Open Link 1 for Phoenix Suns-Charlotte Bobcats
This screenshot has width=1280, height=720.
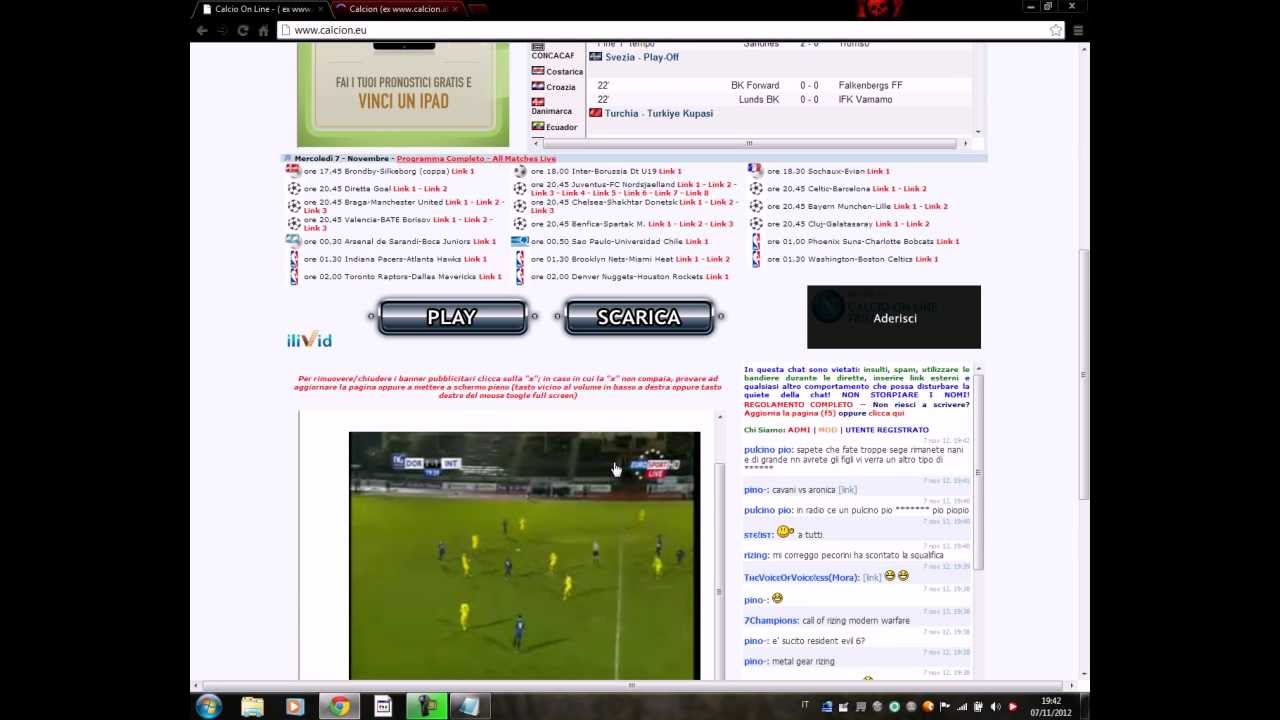point(948,241)
